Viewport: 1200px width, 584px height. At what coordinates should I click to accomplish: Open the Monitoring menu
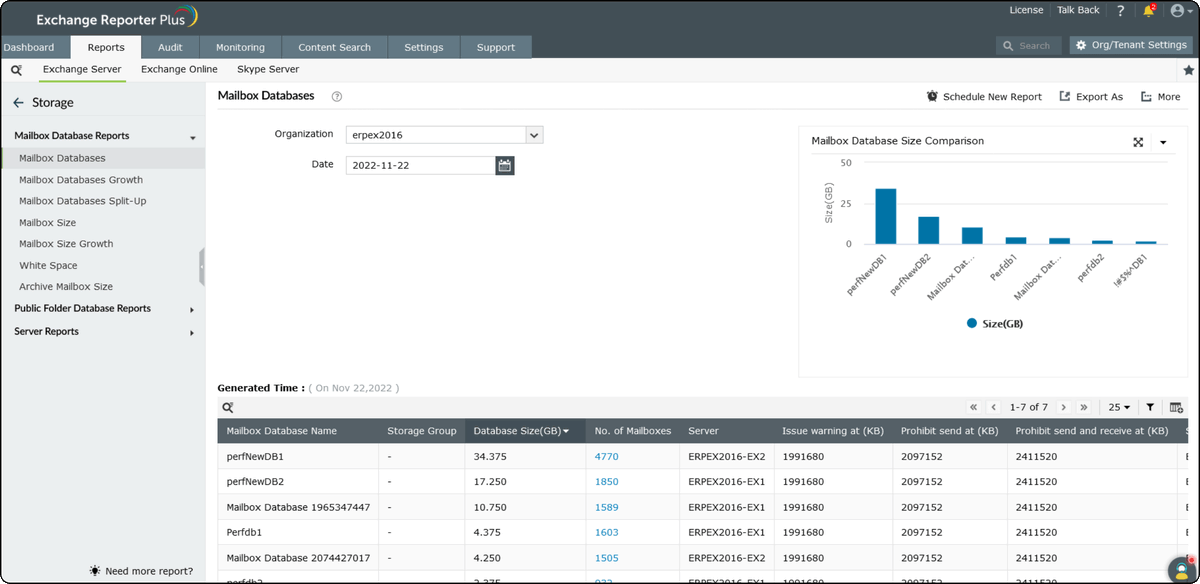(240, 46)
